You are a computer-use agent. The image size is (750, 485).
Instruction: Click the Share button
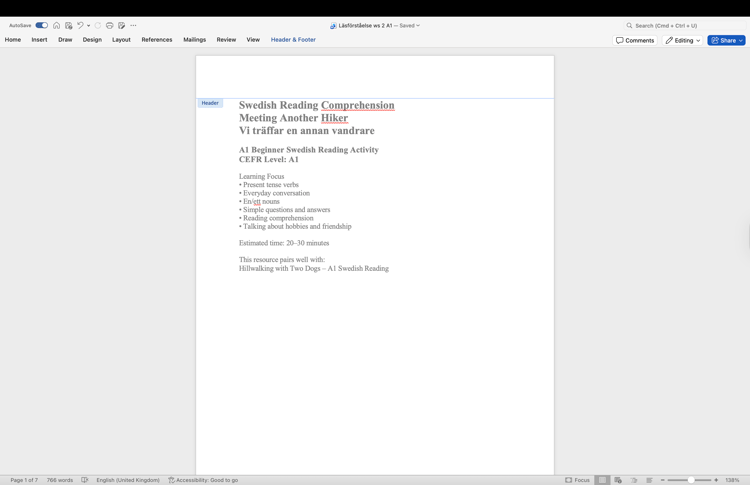click(x=726, y=40)
